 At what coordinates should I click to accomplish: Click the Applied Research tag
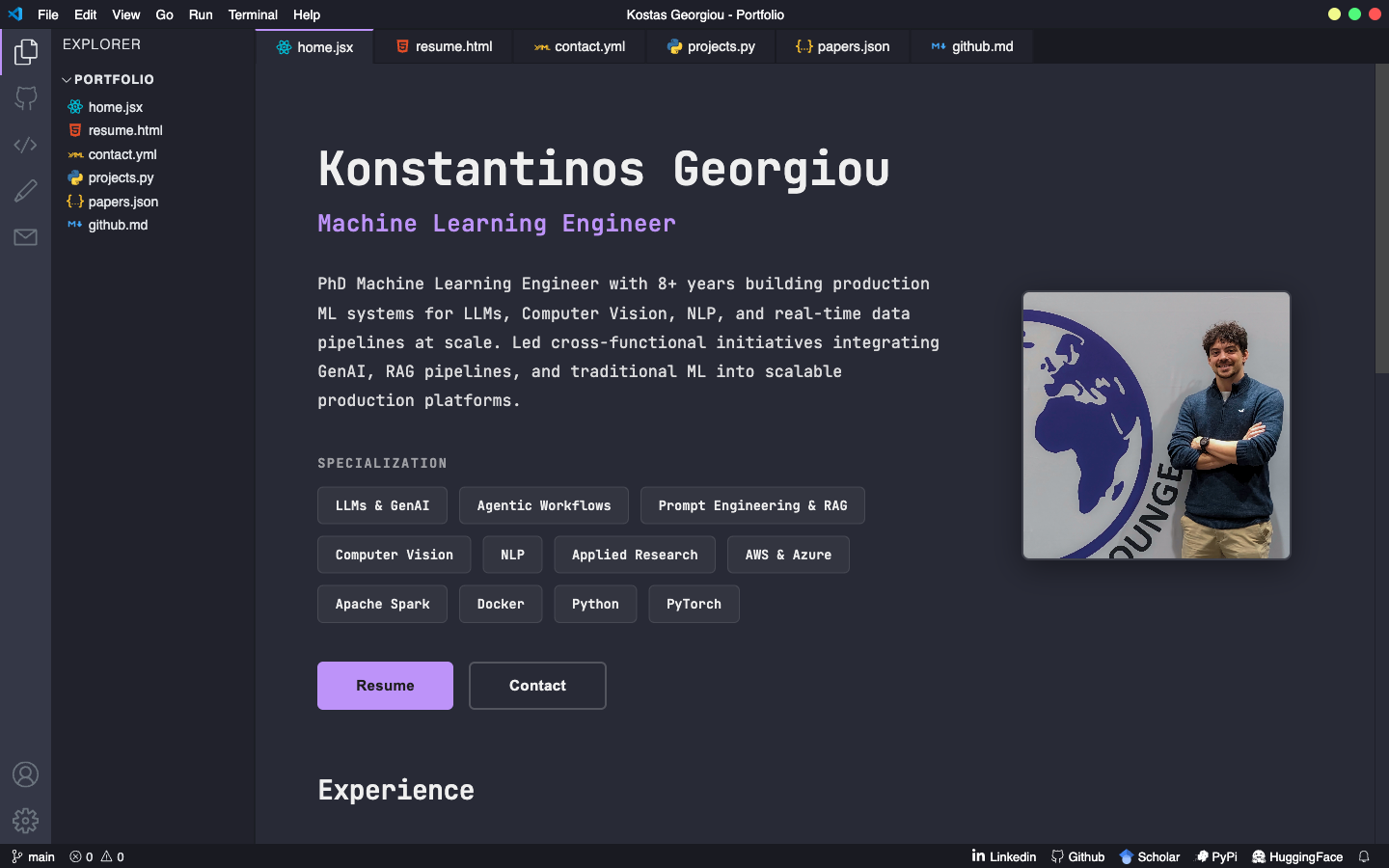click(x=635, y=555)
